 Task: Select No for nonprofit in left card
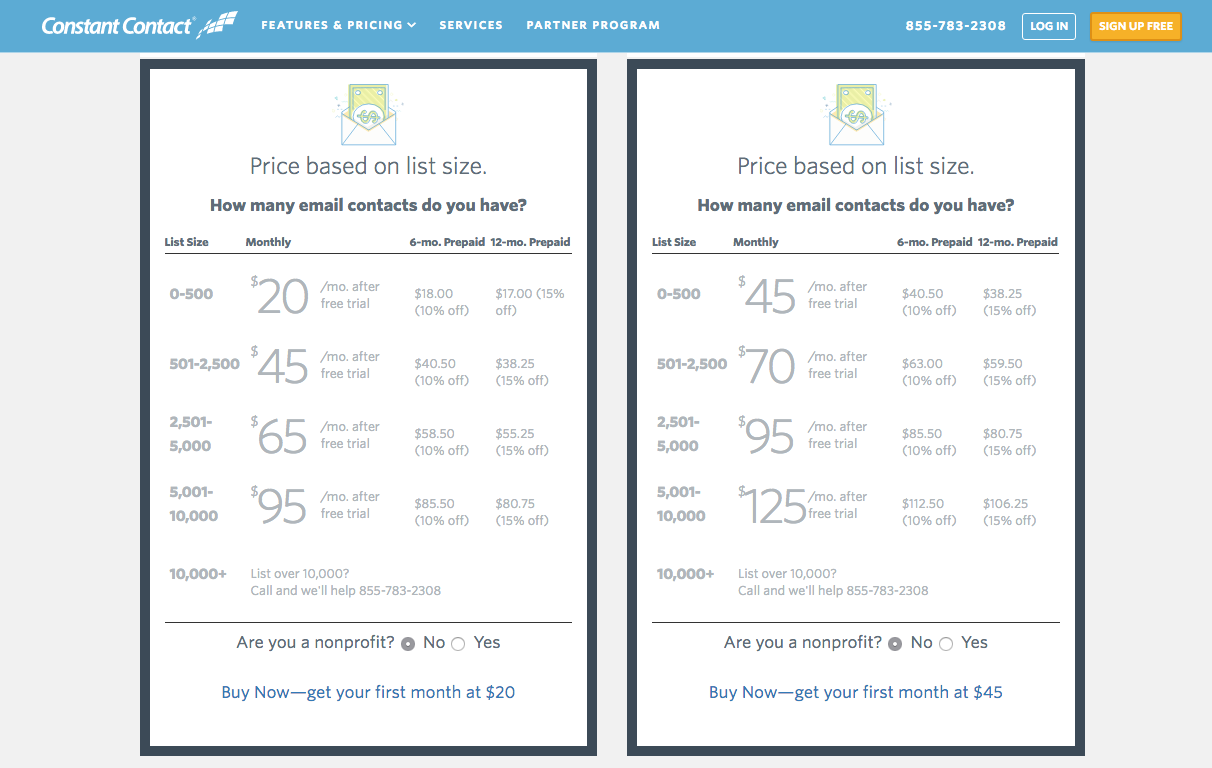point(408,644)
